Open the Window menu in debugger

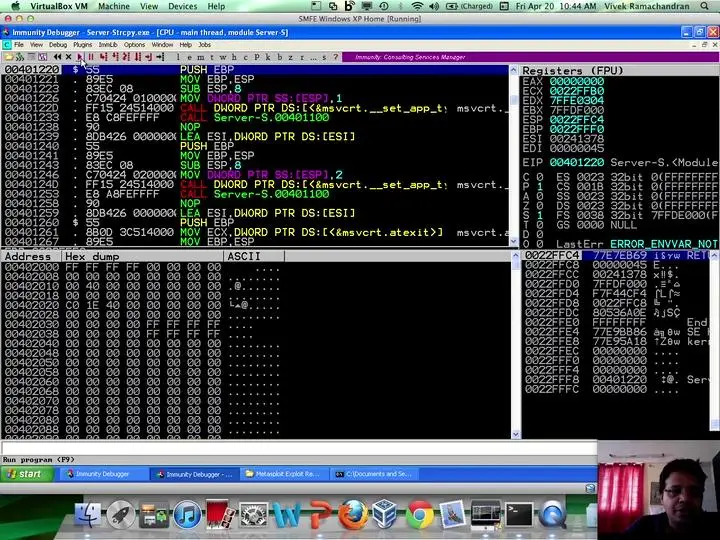click(x=162, y=45)
